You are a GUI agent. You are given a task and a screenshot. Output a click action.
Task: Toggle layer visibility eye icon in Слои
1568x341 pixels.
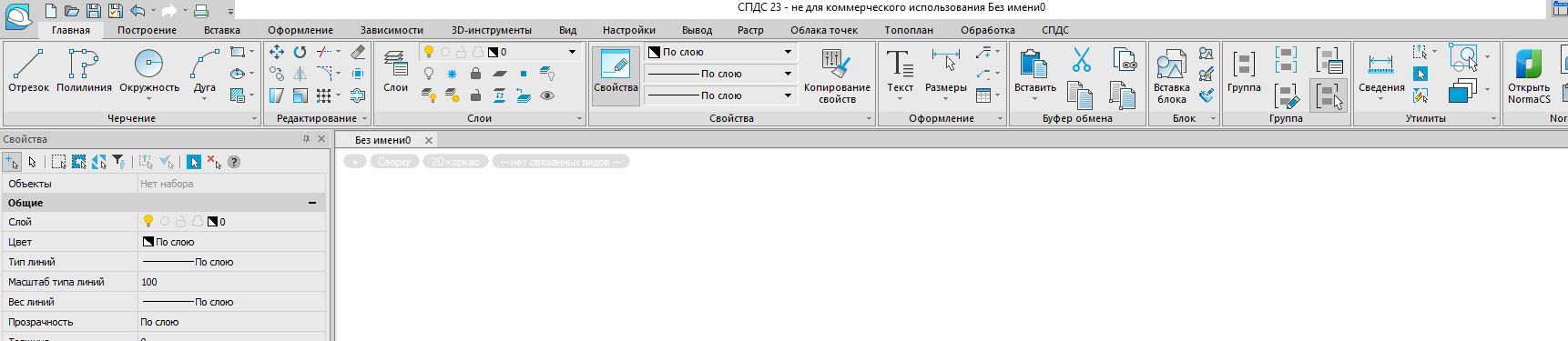click(547, 95)
